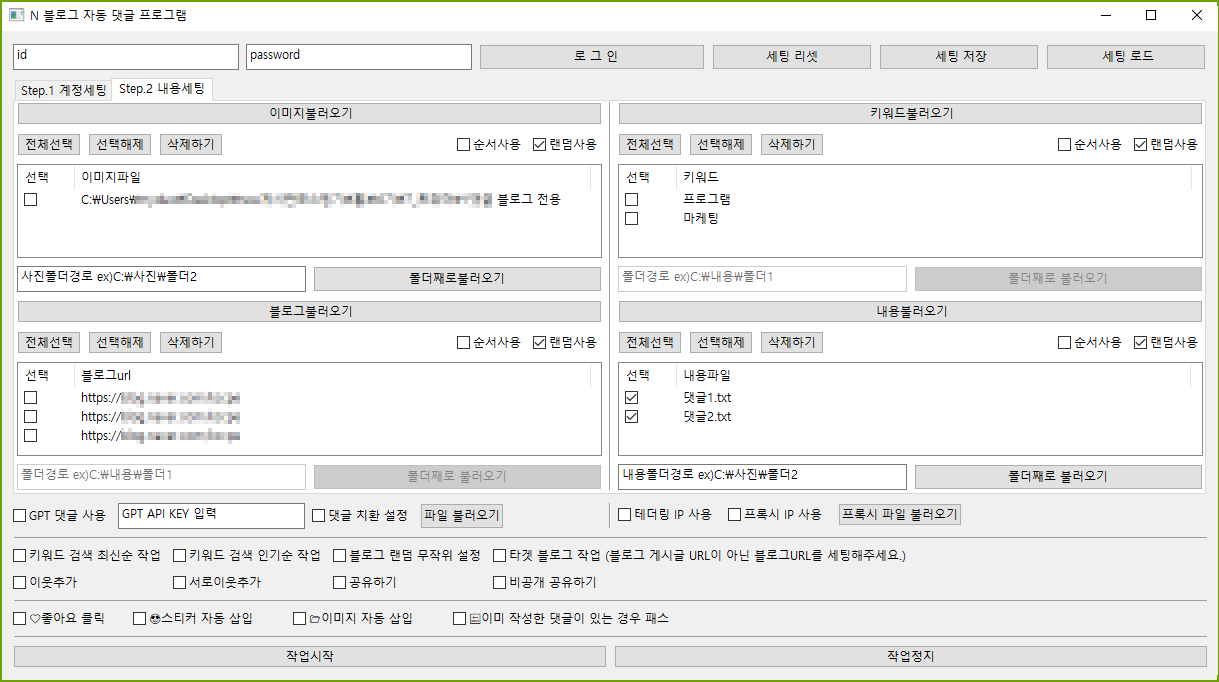Check the 마케팅 keyword row checkbox
1219x682 pixels.
(631, 218)
